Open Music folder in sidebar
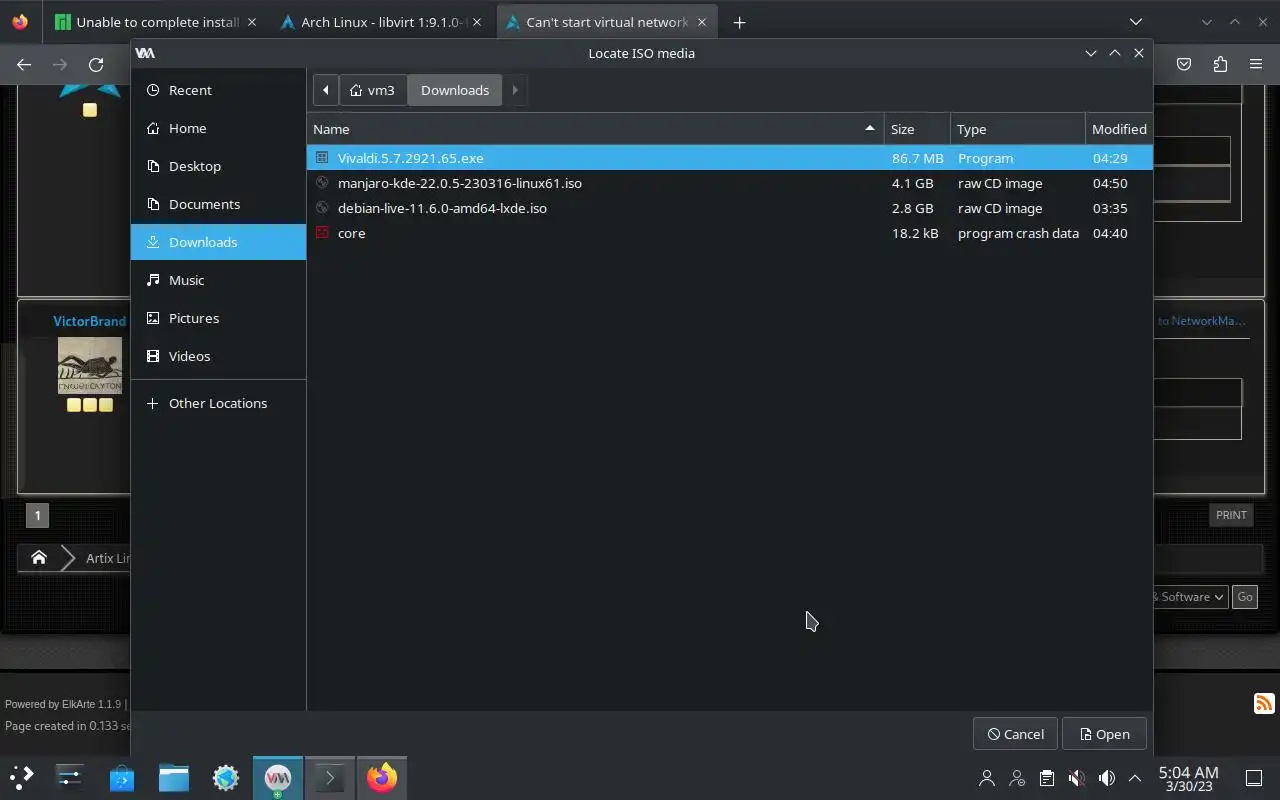The width and height of the screenshot is (1280, 800). 218,280
